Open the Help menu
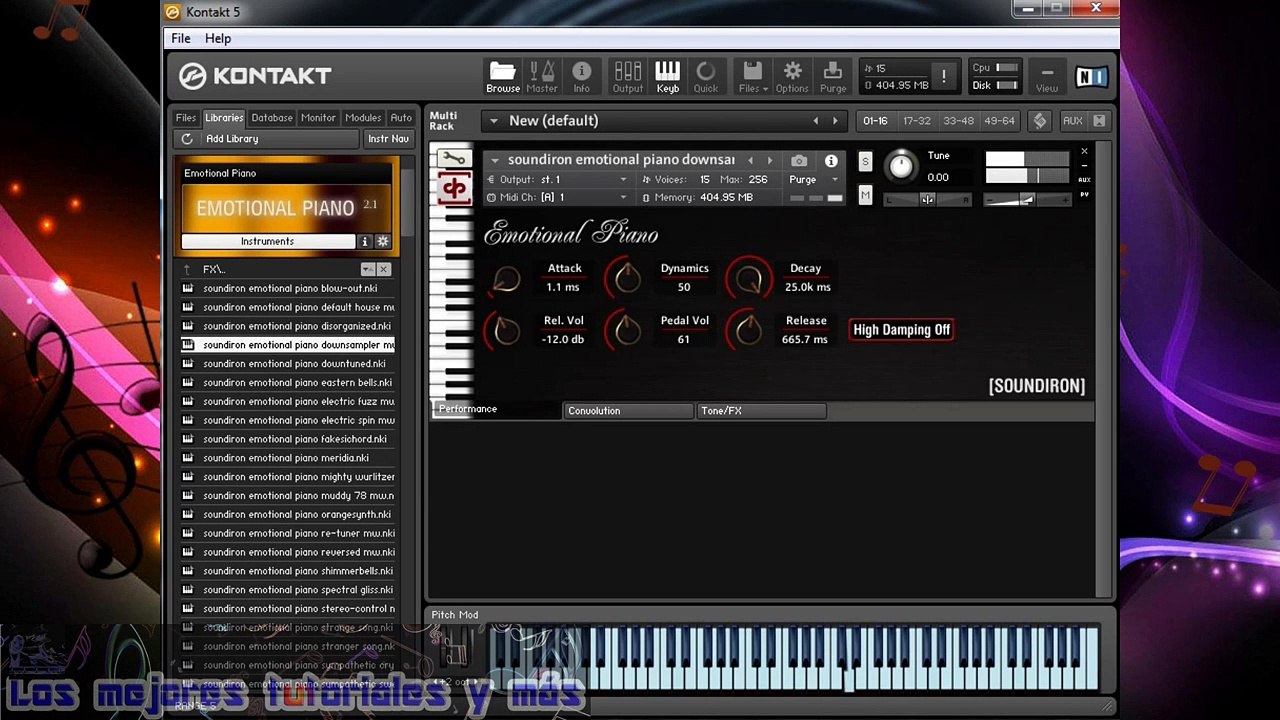The height and width of the screenshot is (720, 1280). point(218,38)
